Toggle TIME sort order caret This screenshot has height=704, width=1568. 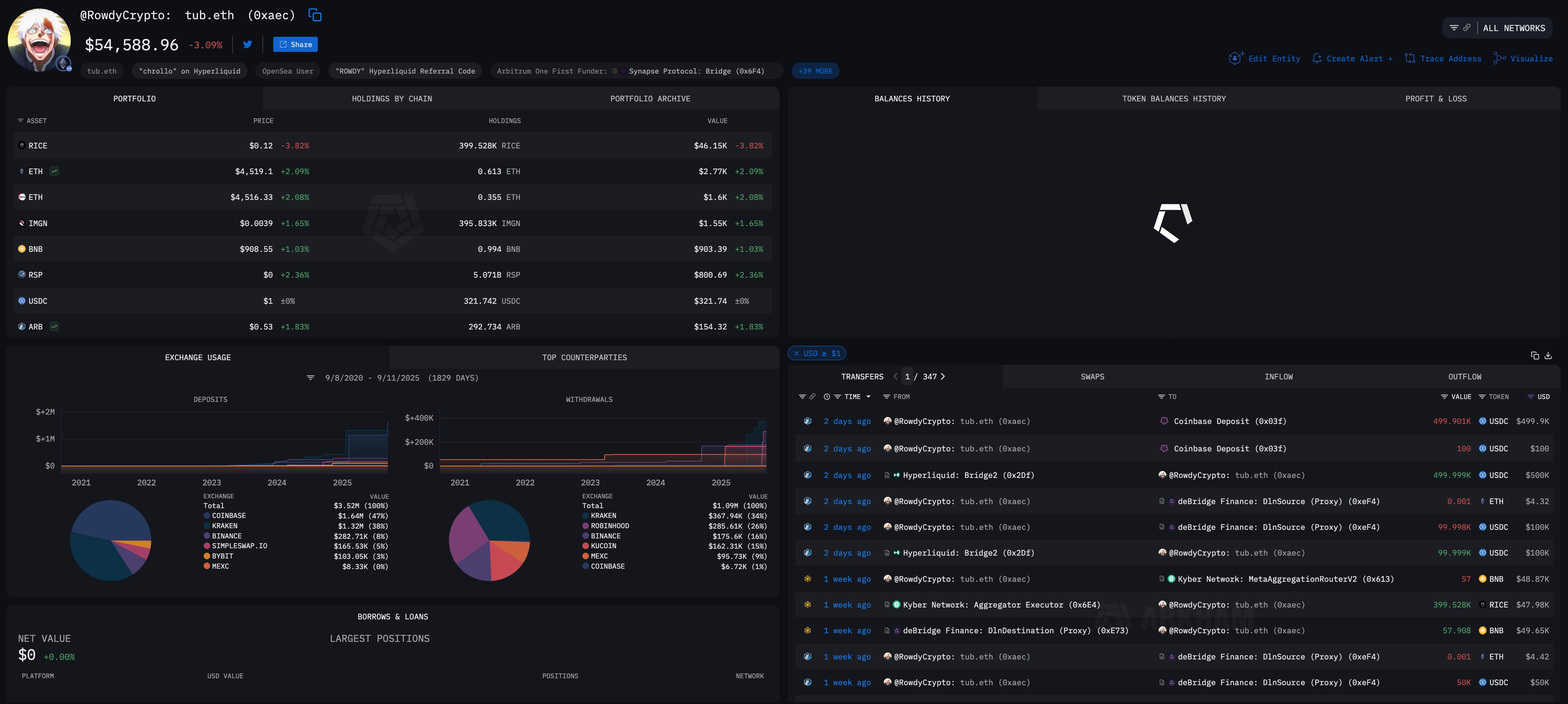(869, 397)
